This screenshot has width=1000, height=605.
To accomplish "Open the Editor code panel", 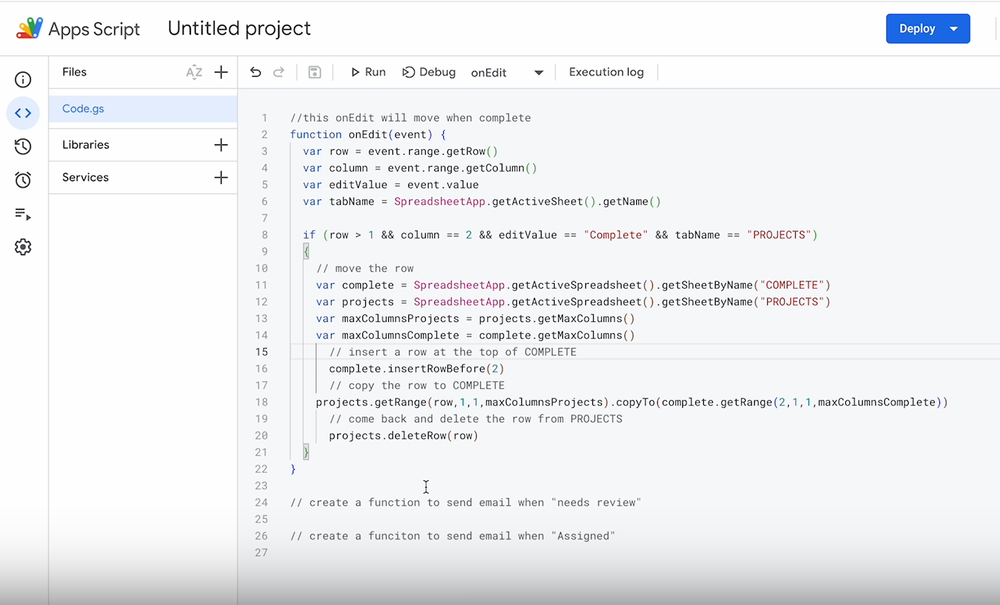I will pos(22,113).
